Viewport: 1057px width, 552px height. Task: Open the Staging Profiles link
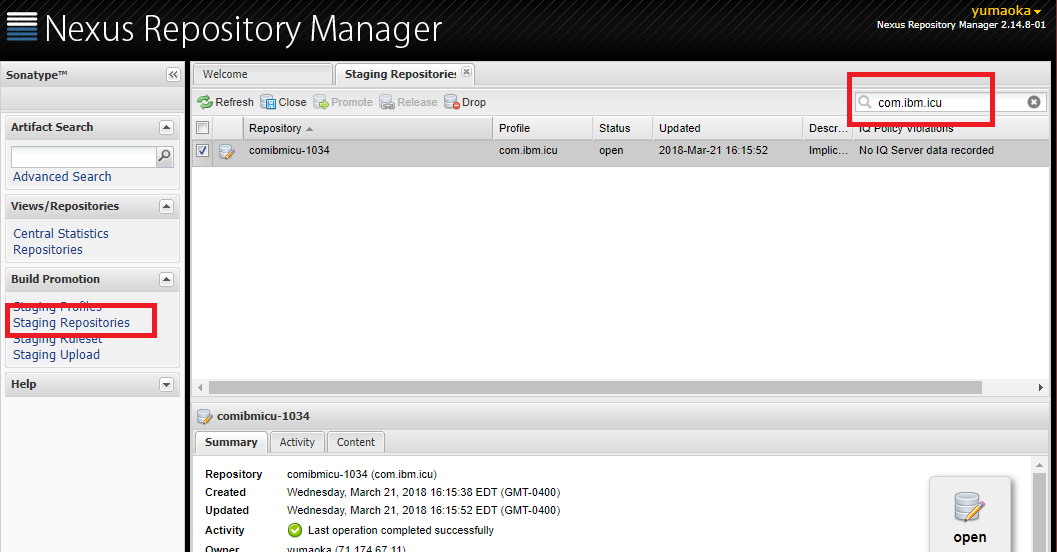(x=57, y=307)
